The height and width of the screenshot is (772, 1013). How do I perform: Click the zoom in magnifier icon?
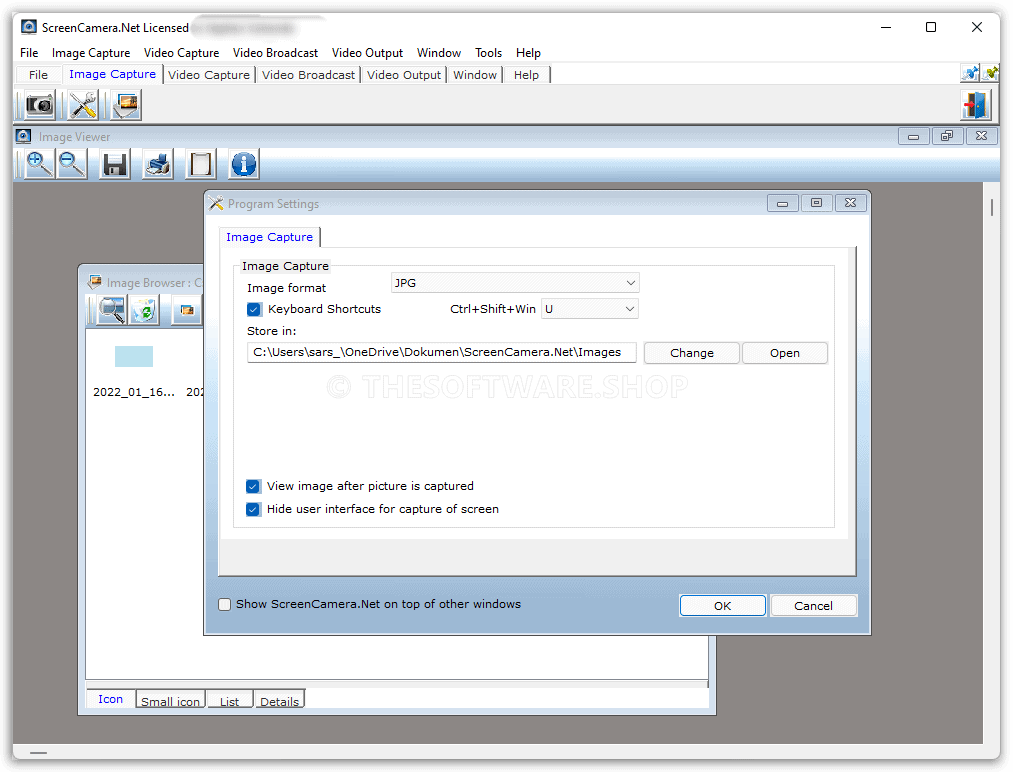[39, 164]
